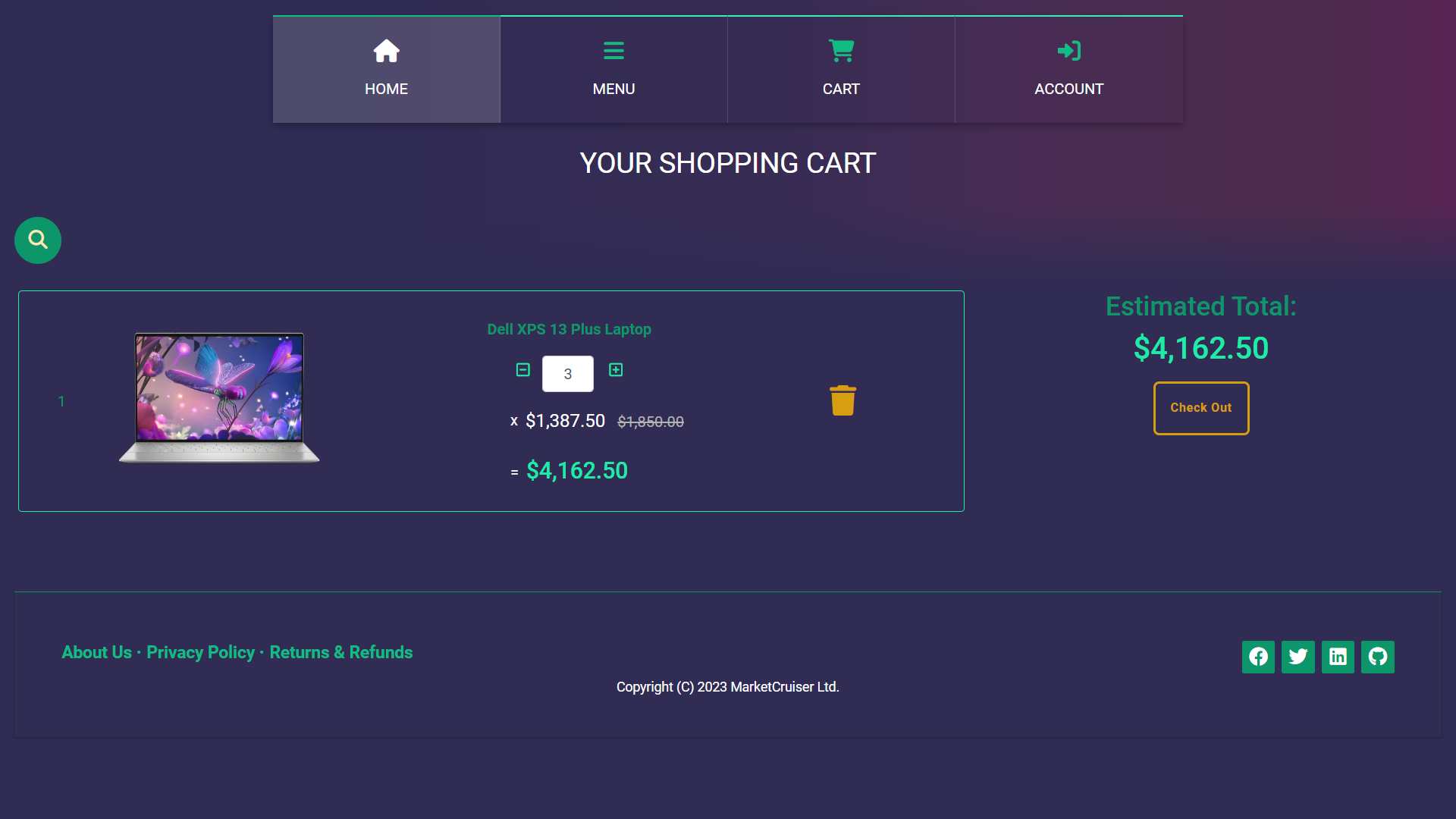This screenshot has height=819, width=1456.
Task: Click the house icon above HOME
Action: click(x=386, y=51)
